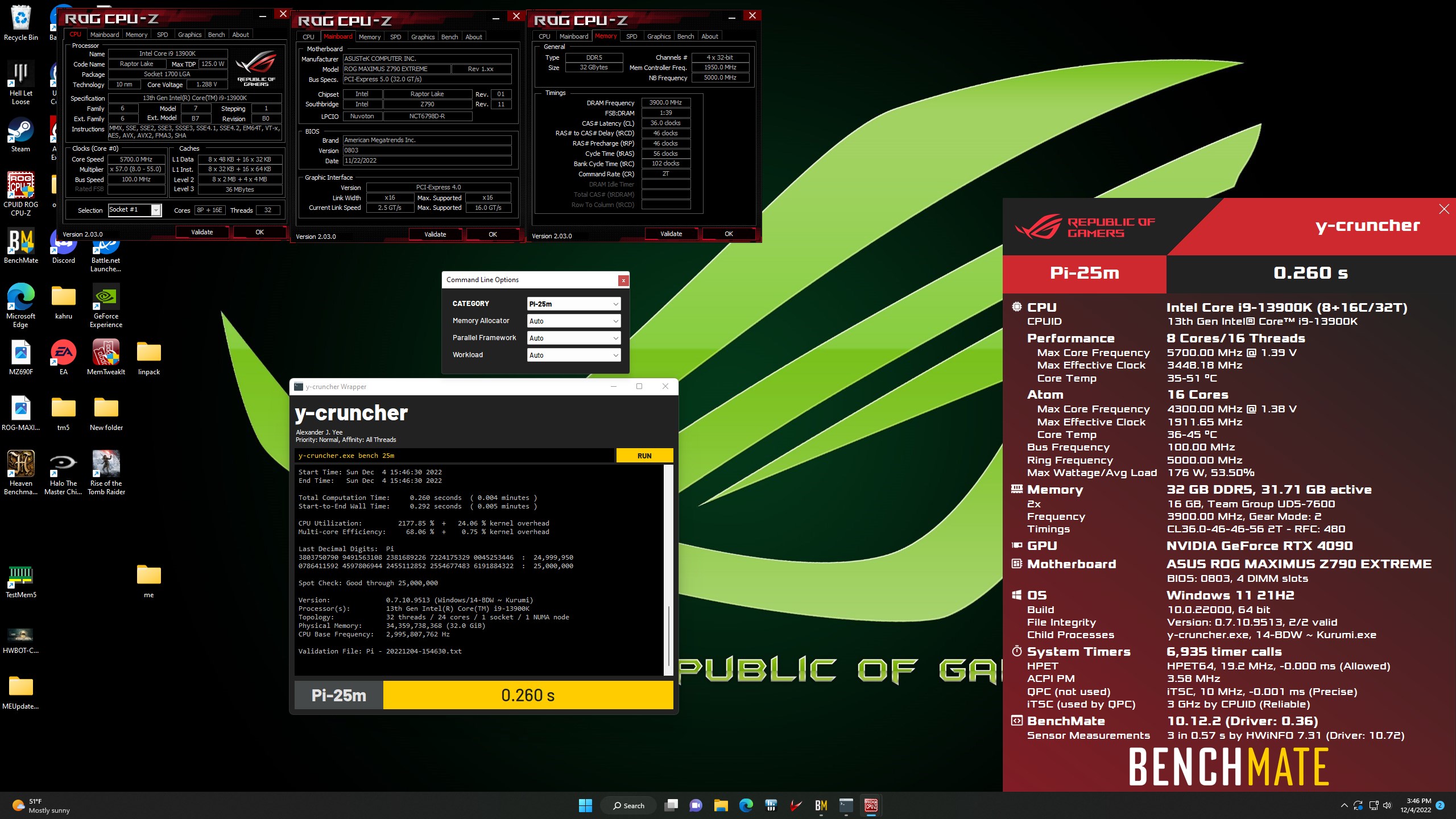This screenshot has width=1456, height=819.
Task: Open TestMem5 desktop shortcut
Action: click(x=21, y=581)
